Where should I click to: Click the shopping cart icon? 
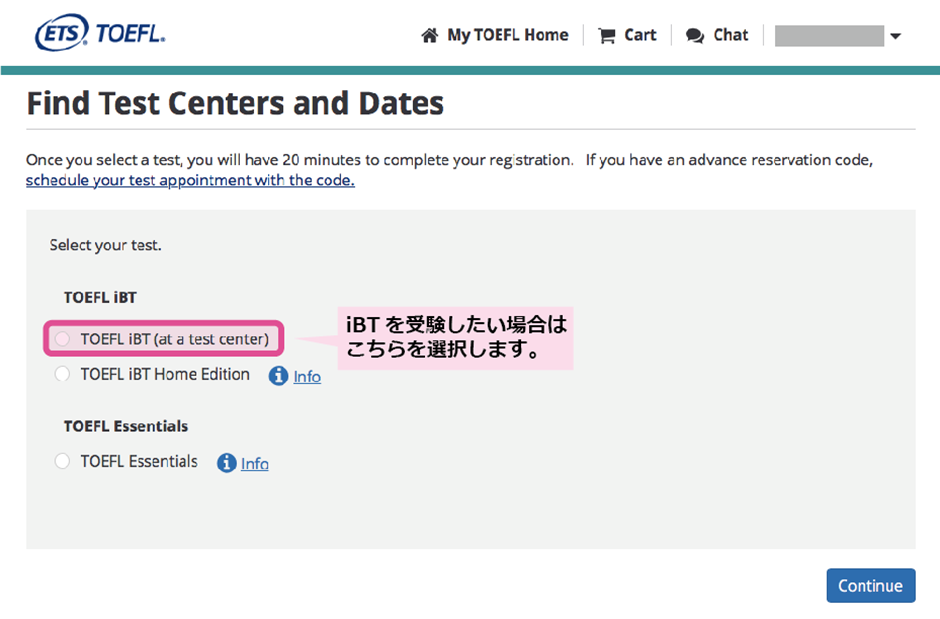point(606,36)
